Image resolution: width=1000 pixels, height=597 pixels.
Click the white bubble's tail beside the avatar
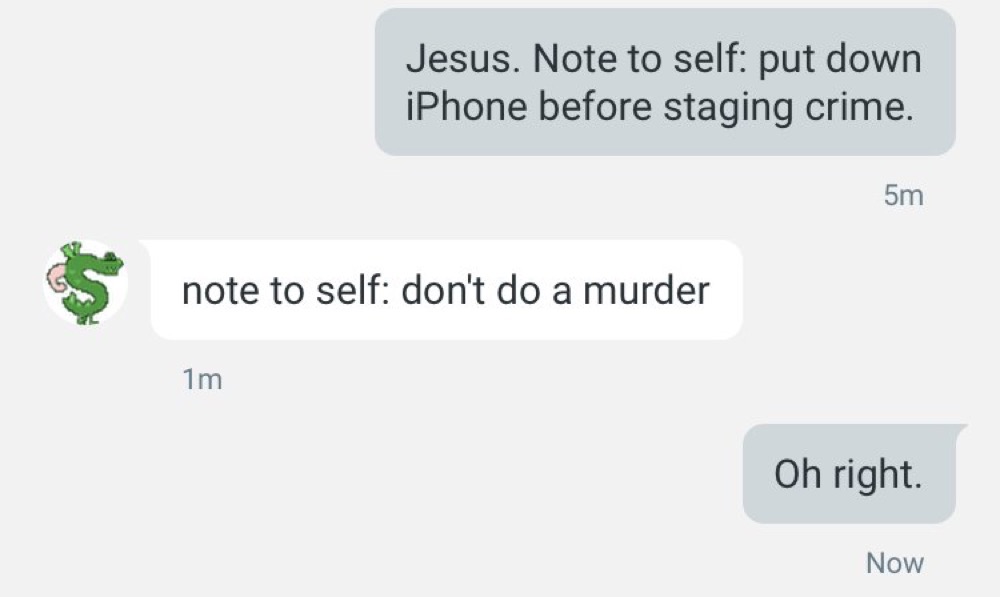[x=146, y=245]
